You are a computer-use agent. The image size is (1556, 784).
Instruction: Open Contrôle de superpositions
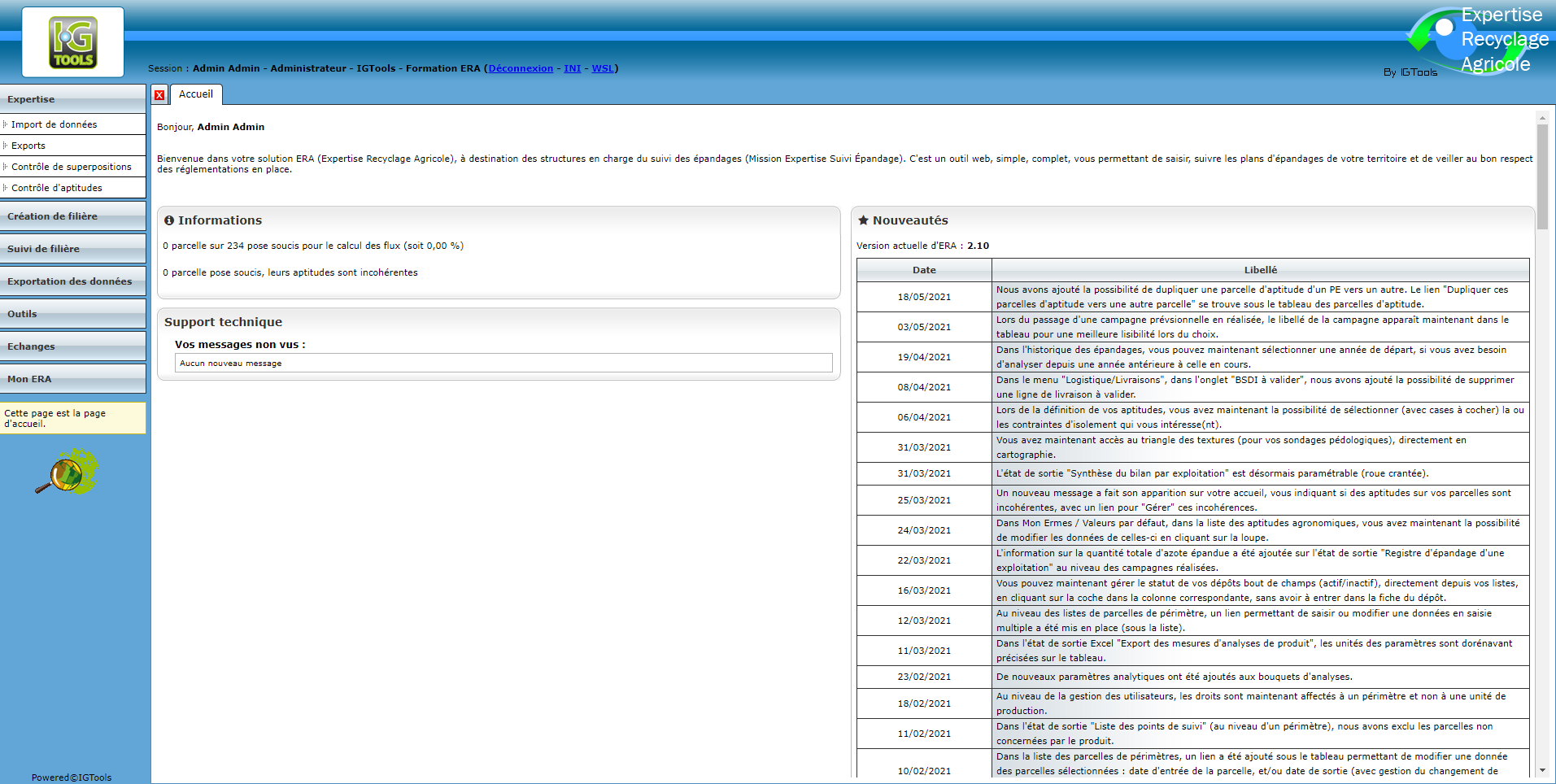coord(72,167)
